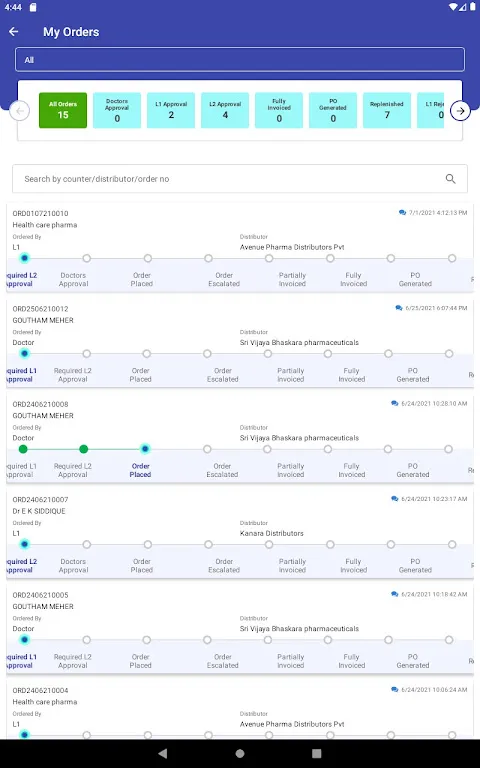Tap Android back navigation triangle

(x=163, y=753)
